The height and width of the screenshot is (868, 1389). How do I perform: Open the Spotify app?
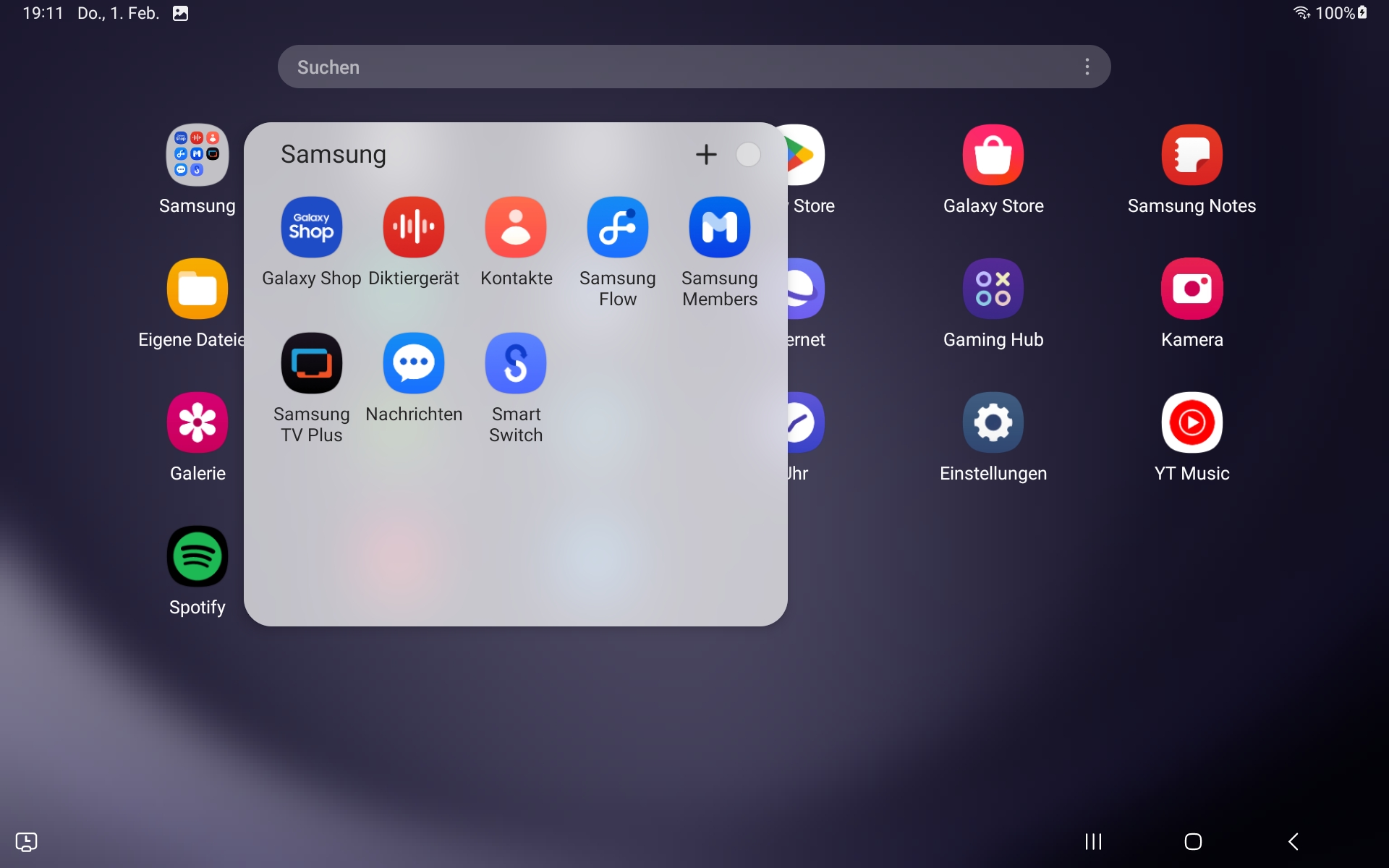197,556
